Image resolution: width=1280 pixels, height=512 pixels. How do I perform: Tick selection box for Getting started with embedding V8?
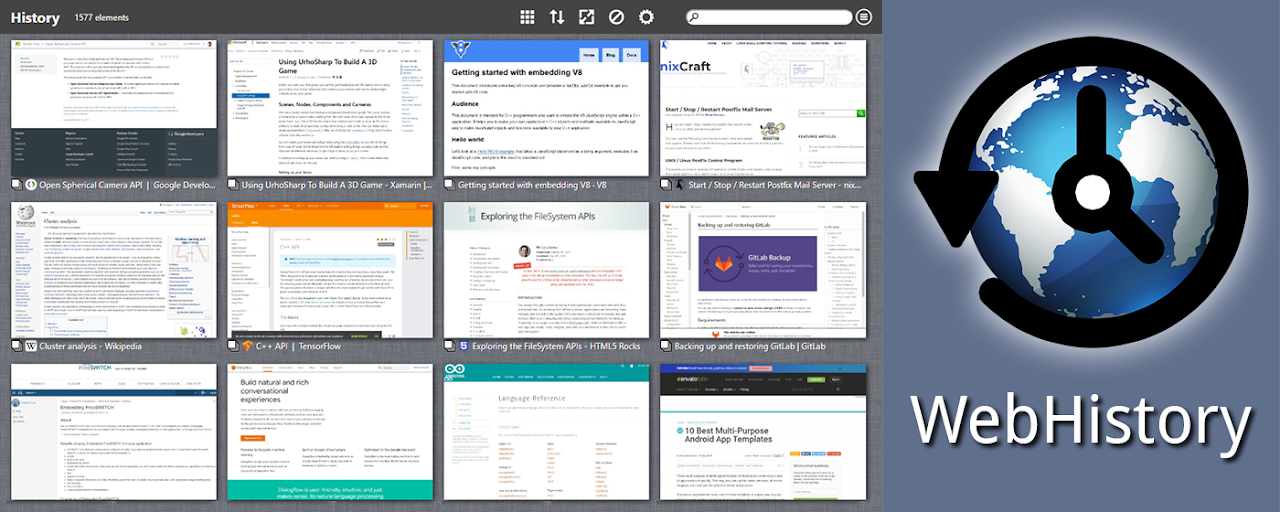(x=448, y=185)
